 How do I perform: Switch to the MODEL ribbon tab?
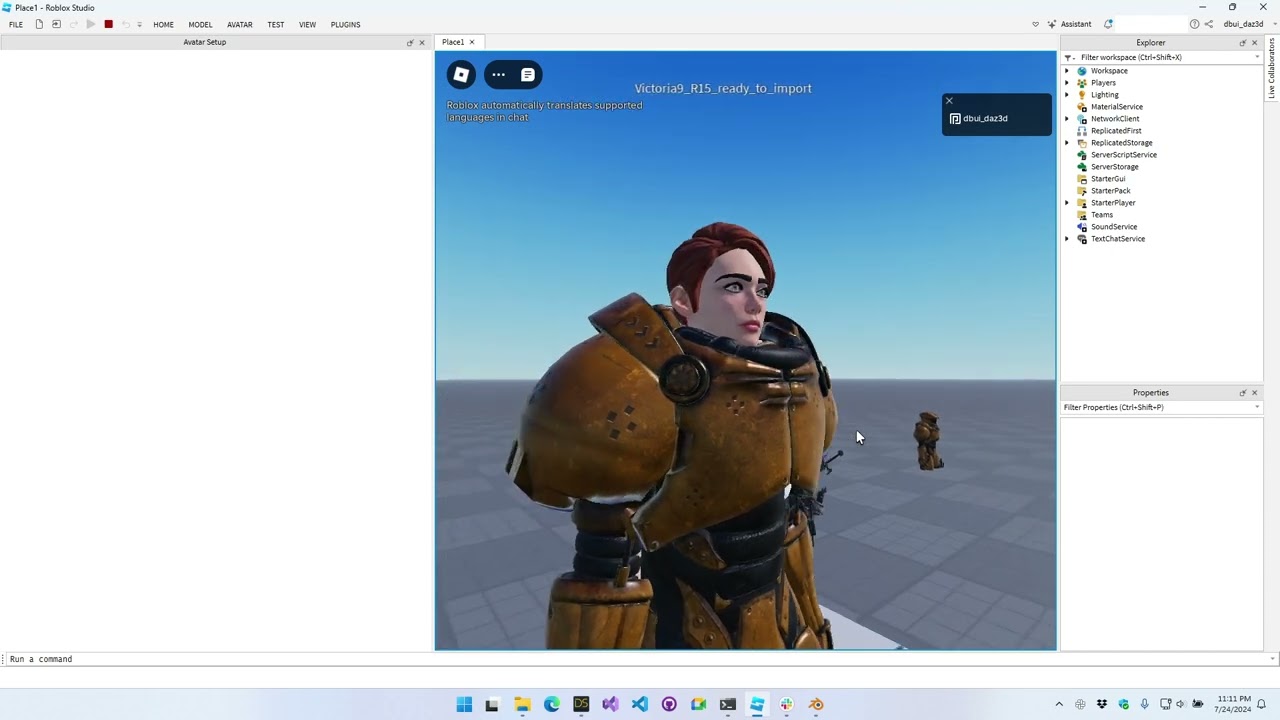pyautogui.click(x=200, y=24)
